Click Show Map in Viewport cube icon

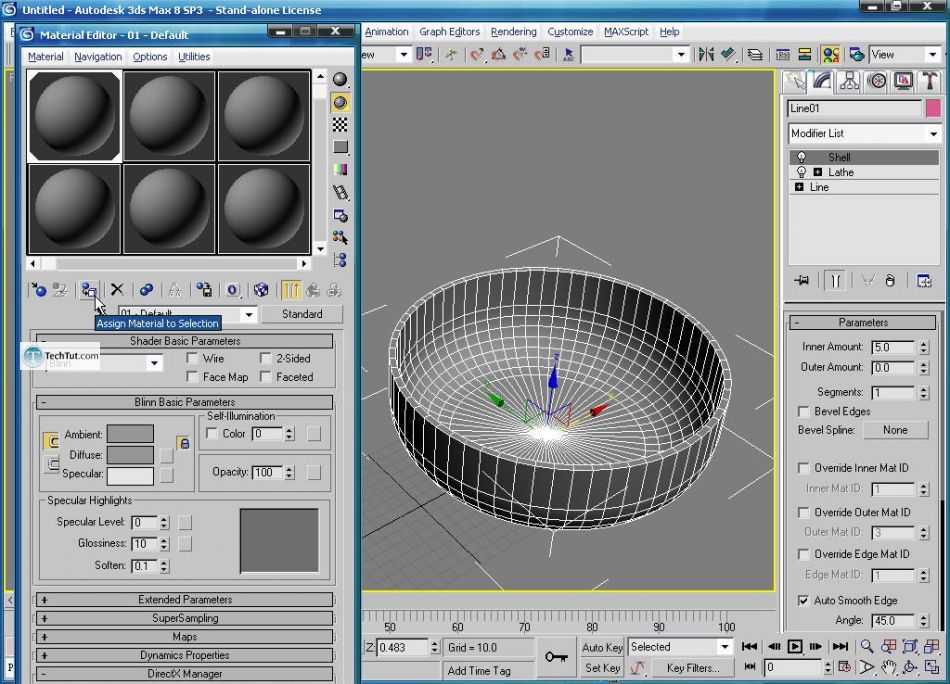click(261, 290)
